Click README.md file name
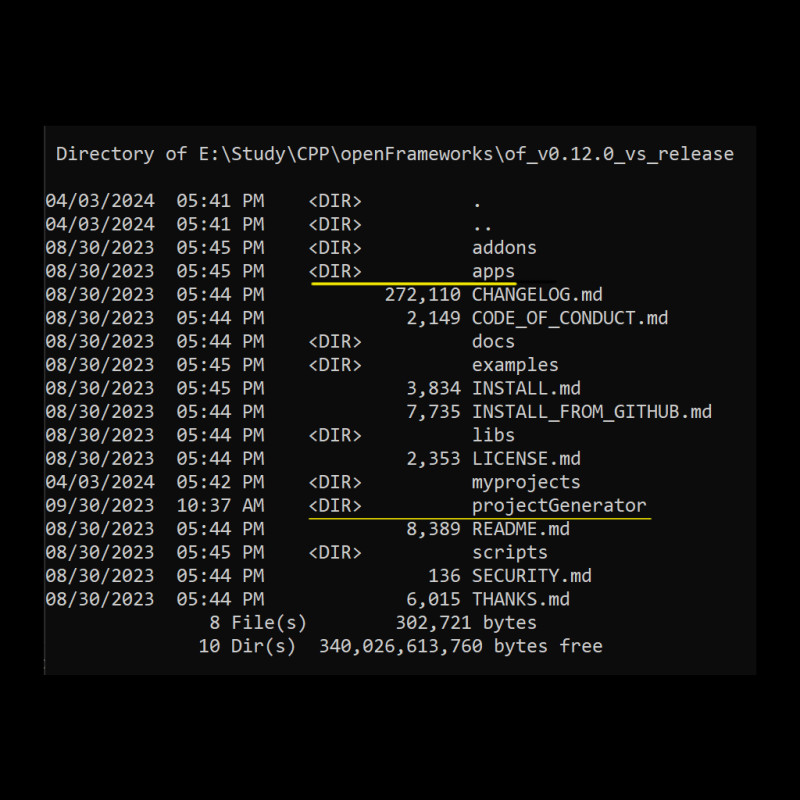The height and width of the screenshot is (800, 800). [521, 529]
